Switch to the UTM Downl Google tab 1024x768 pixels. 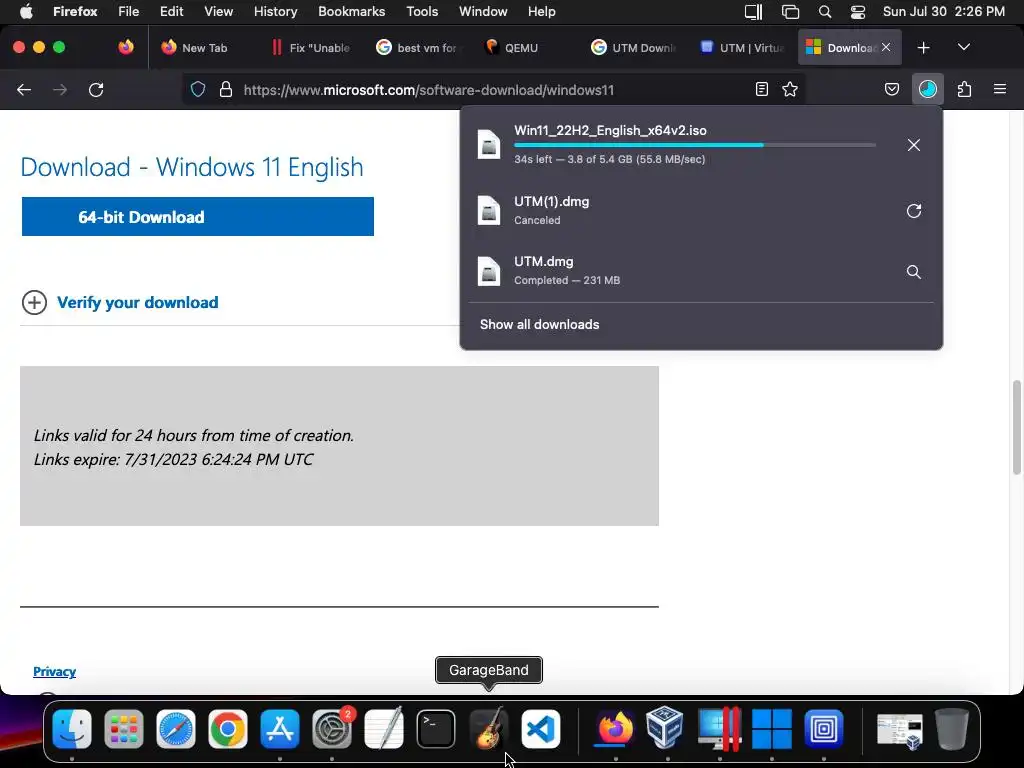[x=633, y=48]
